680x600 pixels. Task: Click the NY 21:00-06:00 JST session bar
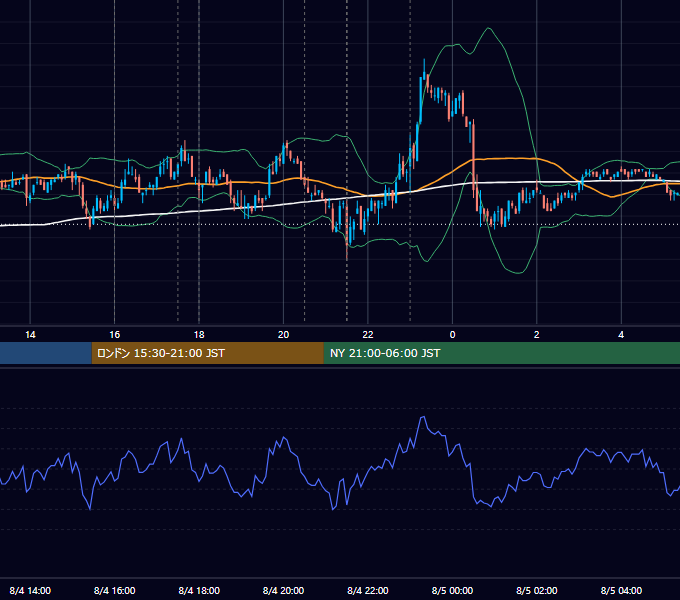click(502, 353)
